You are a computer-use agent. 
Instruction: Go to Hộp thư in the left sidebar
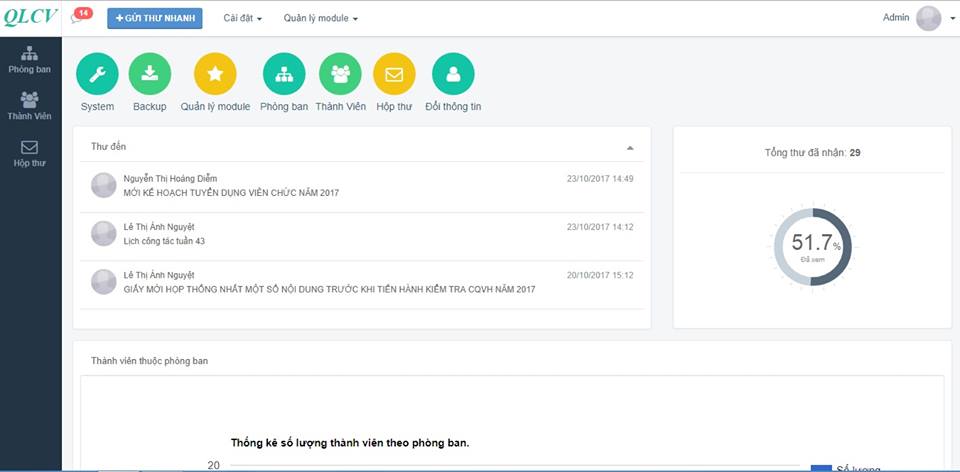(30, 153)
